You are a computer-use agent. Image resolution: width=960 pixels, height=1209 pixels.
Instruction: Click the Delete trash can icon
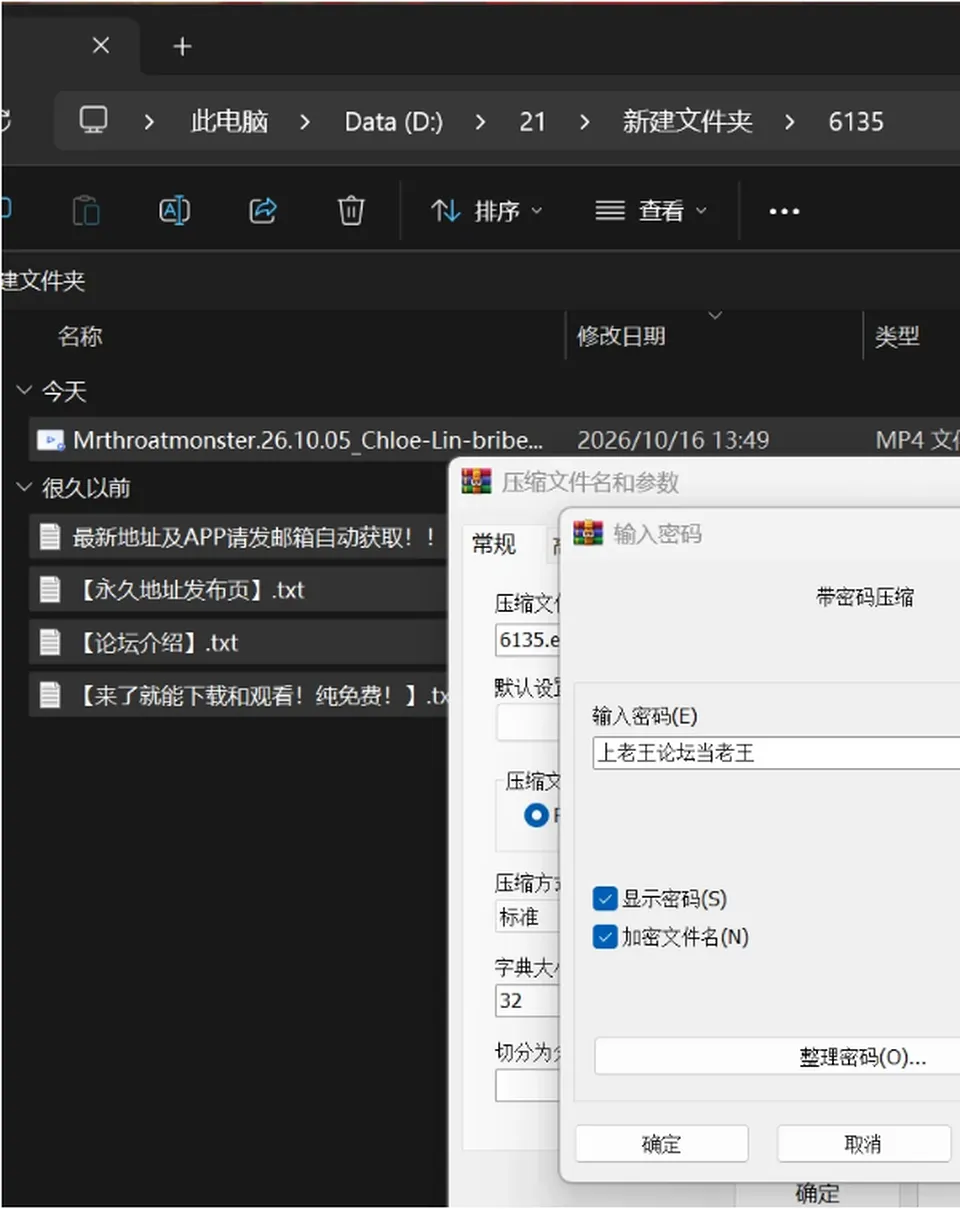[351, 210]
